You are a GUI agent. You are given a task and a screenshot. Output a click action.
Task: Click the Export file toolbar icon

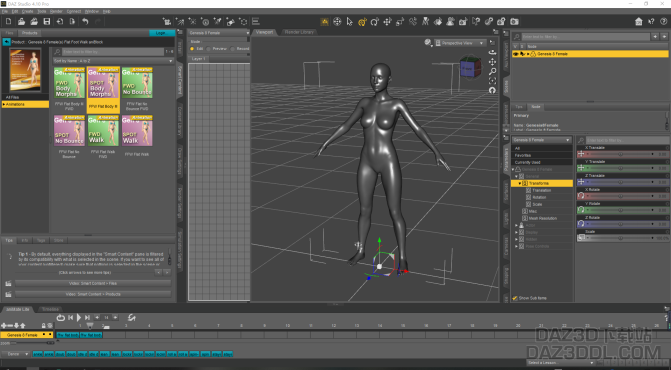[72, 21]
